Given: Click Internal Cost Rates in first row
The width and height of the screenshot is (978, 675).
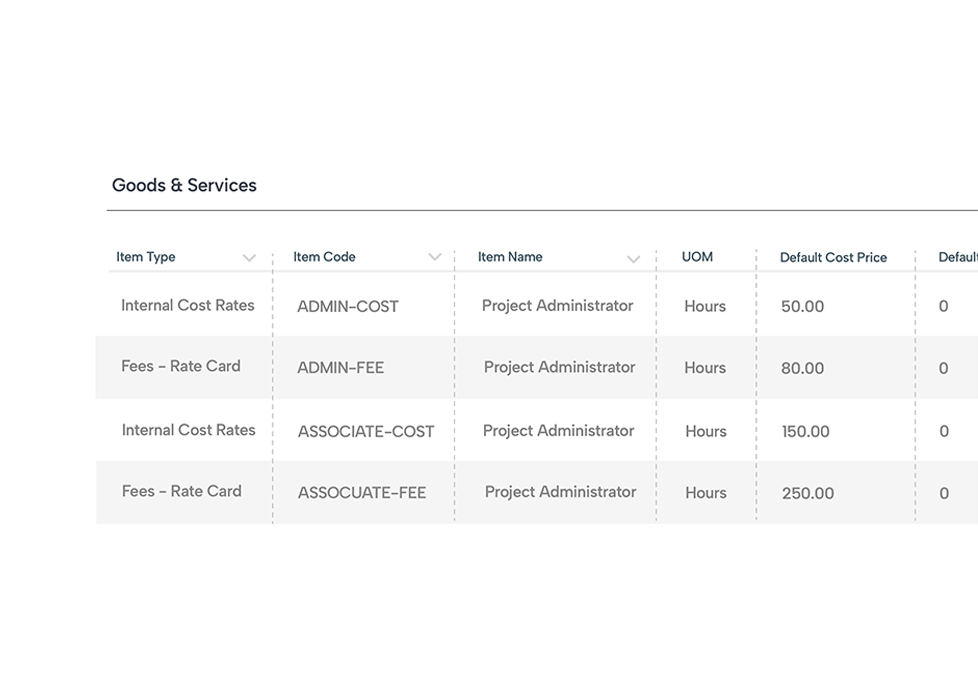Looking at the screenshot, I should click(188, 306).
